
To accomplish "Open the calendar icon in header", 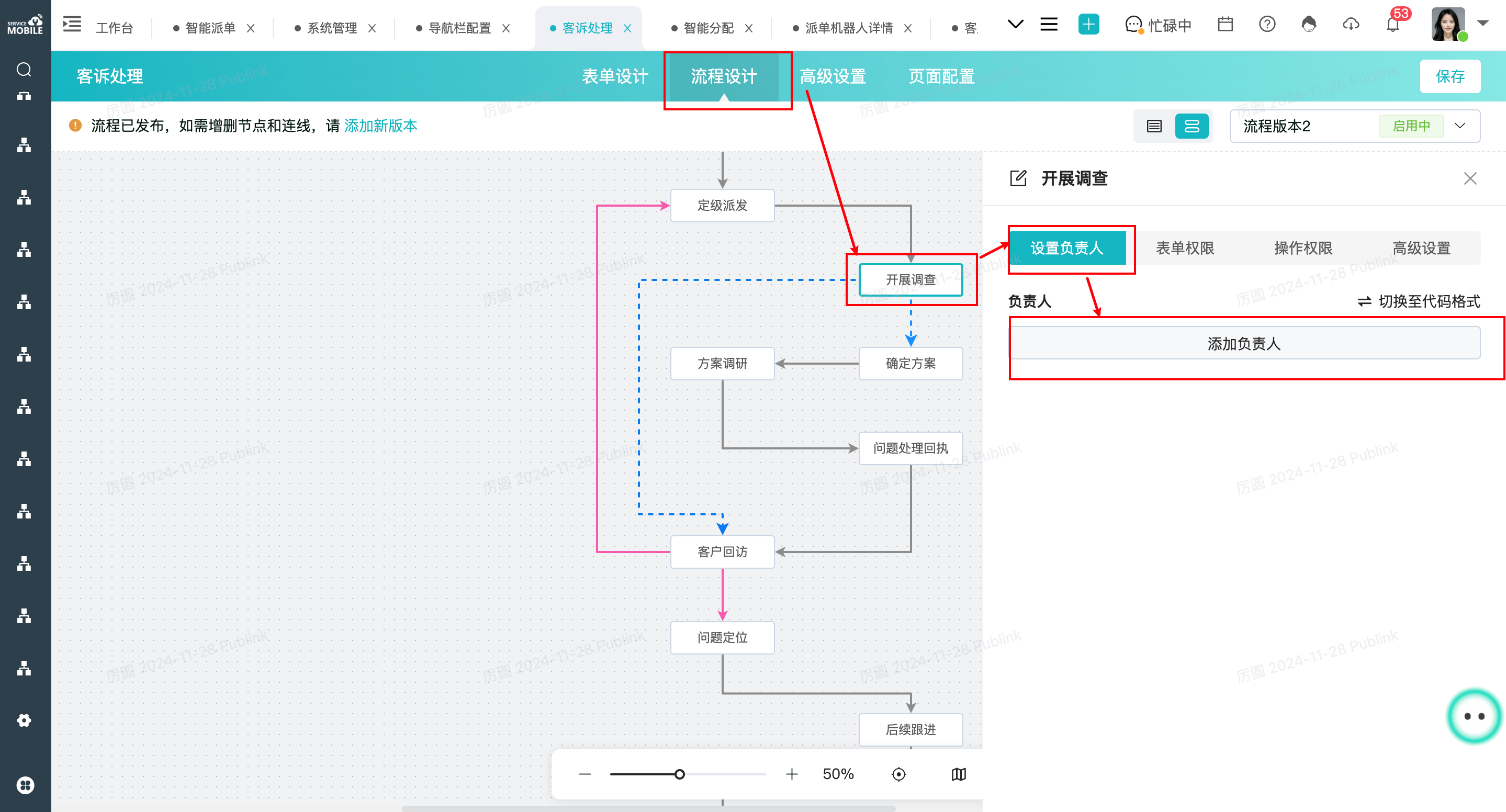I will (1225, 25).
